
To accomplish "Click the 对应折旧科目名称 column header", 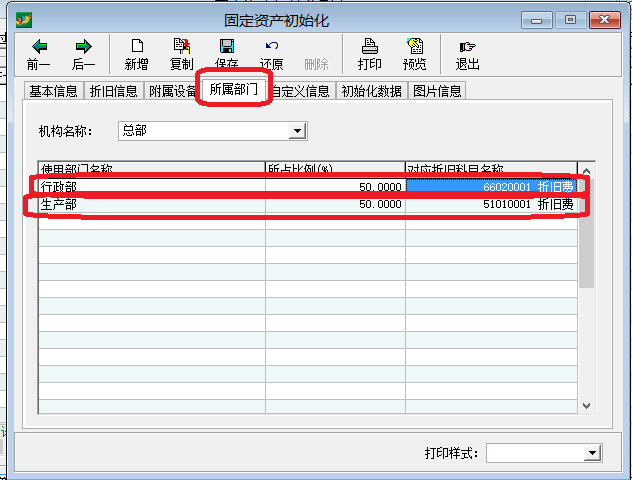I will [490, 168].
